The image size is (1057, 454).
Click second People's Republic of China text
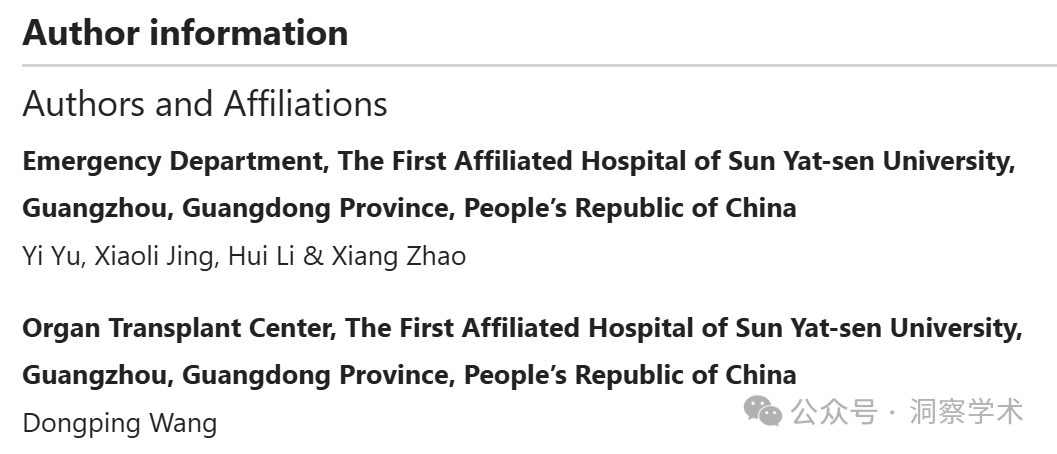point(630,375)
